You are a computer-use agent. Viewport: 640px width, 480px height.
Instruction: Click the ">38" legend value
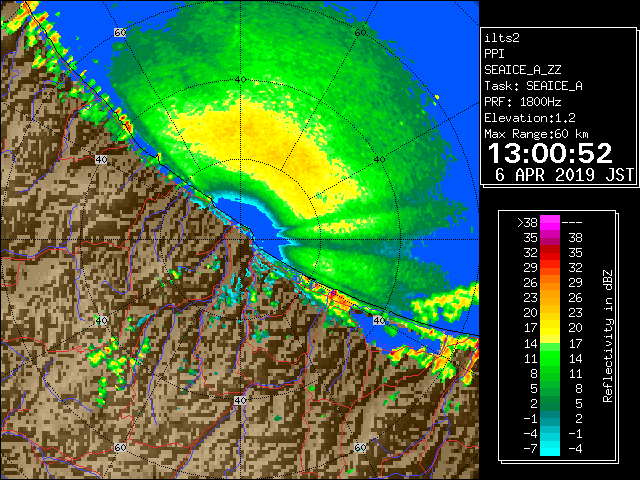point(527,223)
